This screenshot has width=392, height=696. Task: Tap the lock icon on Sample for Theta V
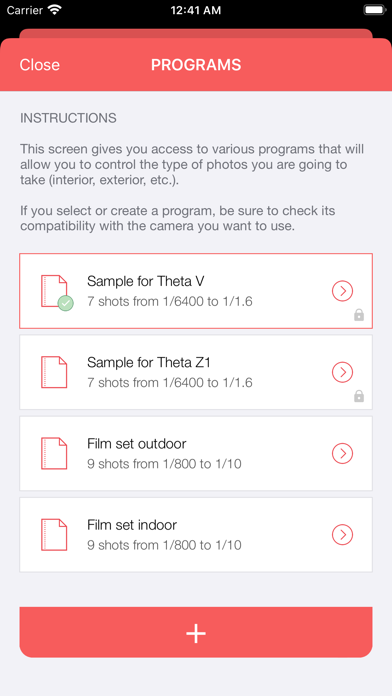coord(359,315)
